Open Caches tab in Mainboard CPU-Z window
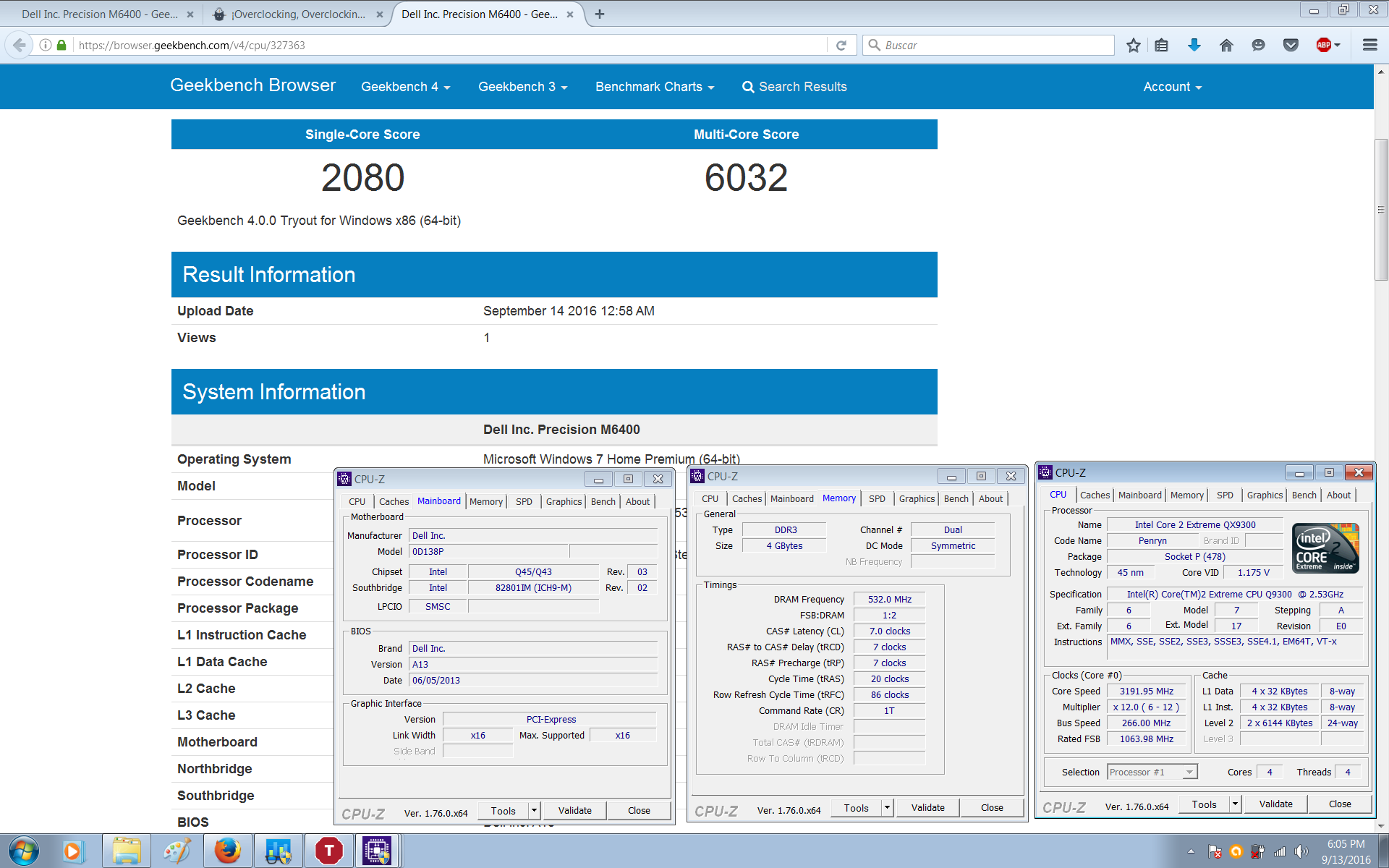Screen dimensions: 1389x868 click(394, 501)
